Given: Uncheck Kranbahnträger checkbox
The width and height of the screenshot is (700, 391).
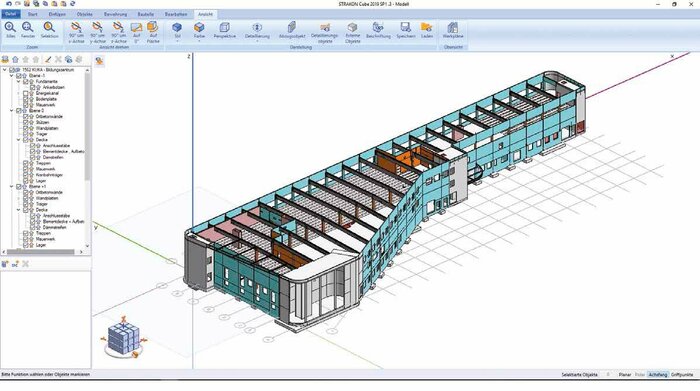Looking at the screenshot, I should pyautogui.click(x=26, y=175).
